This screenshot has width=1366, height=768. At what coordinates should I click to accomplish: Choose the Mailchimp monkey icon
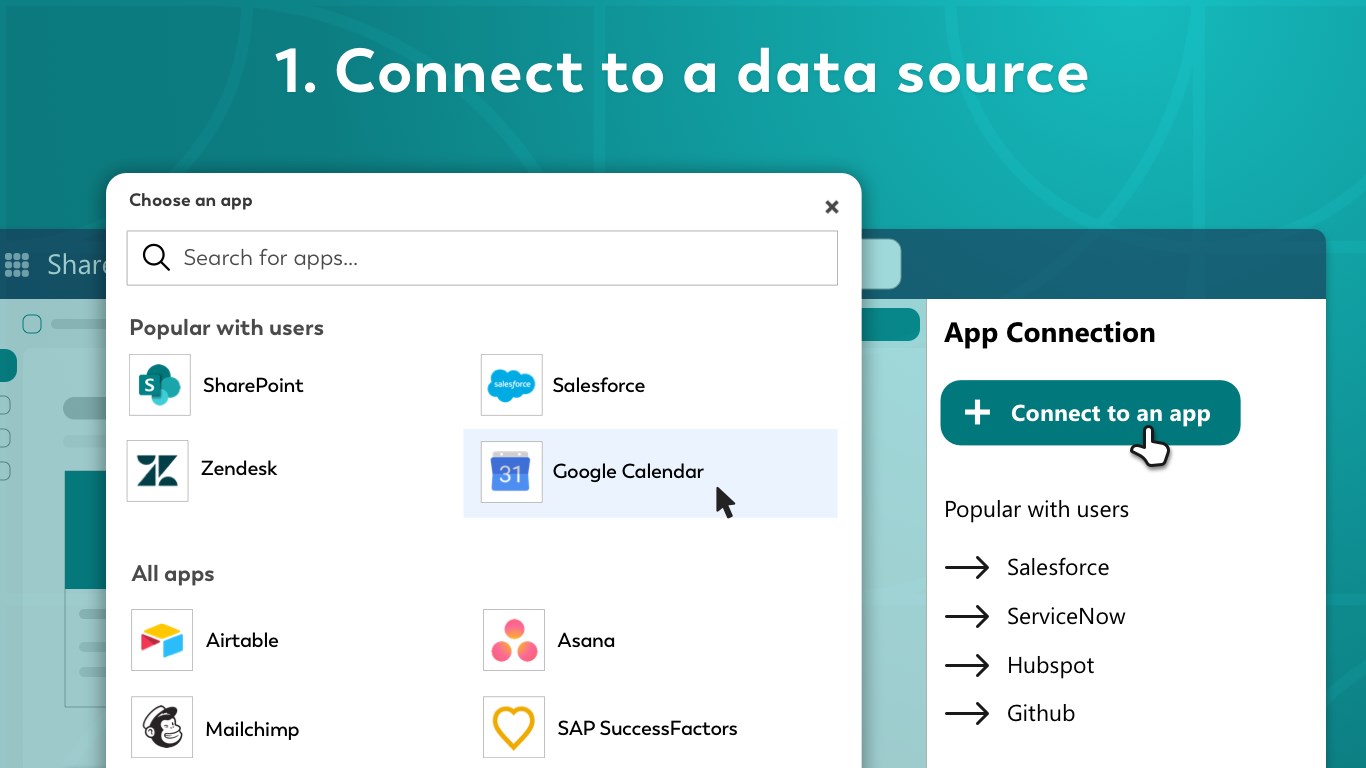[162, 728]
